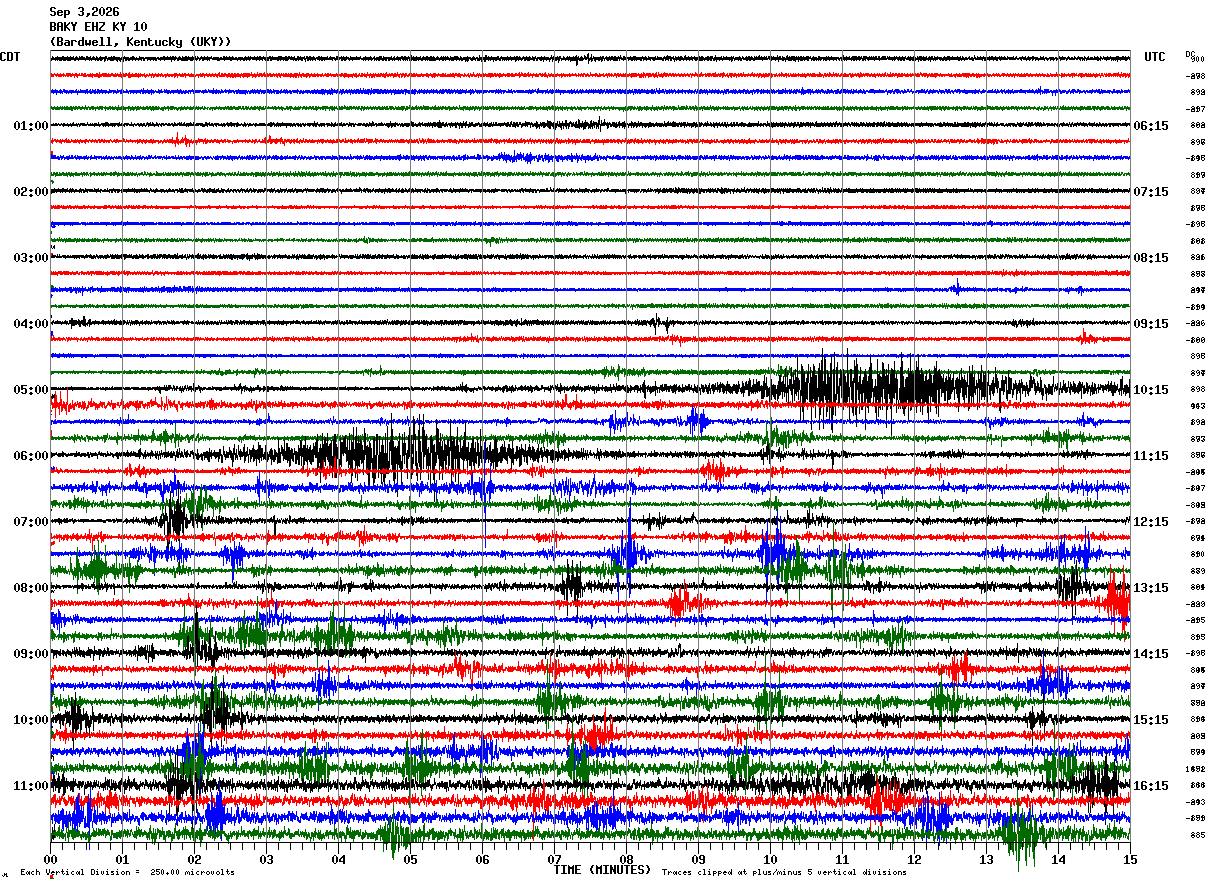Click the Sep 3,2026 date text
The height and width of the screenshot is (886, 1210).
point(84,12)
